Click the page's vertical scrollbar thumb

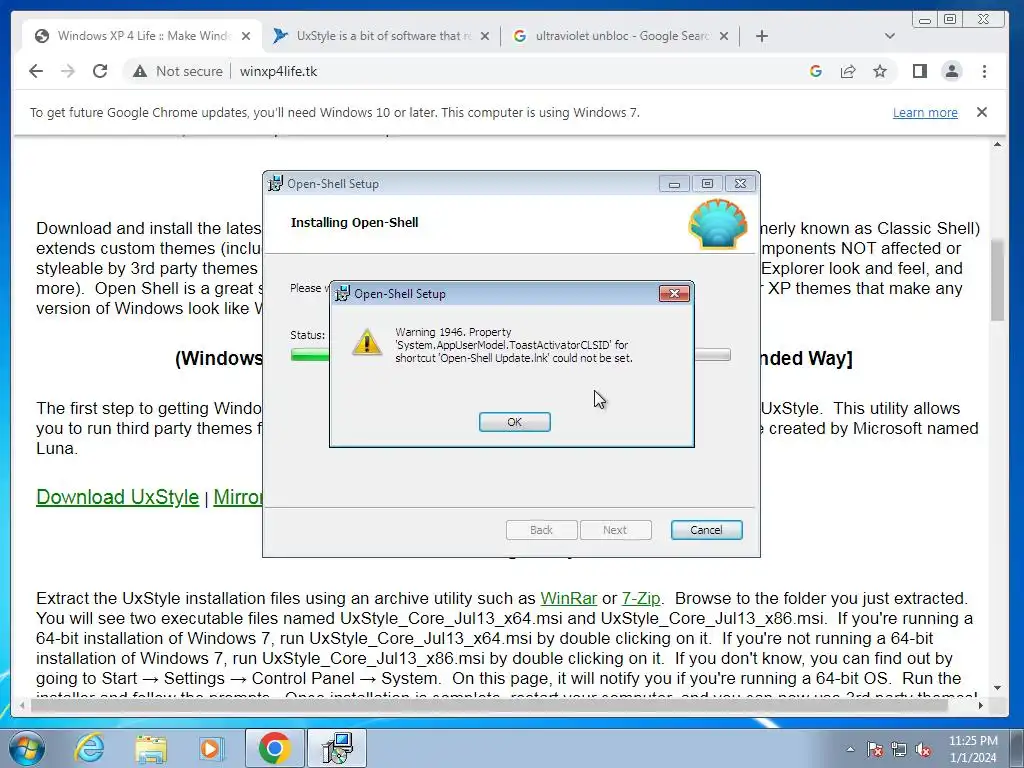pos(997,280)
